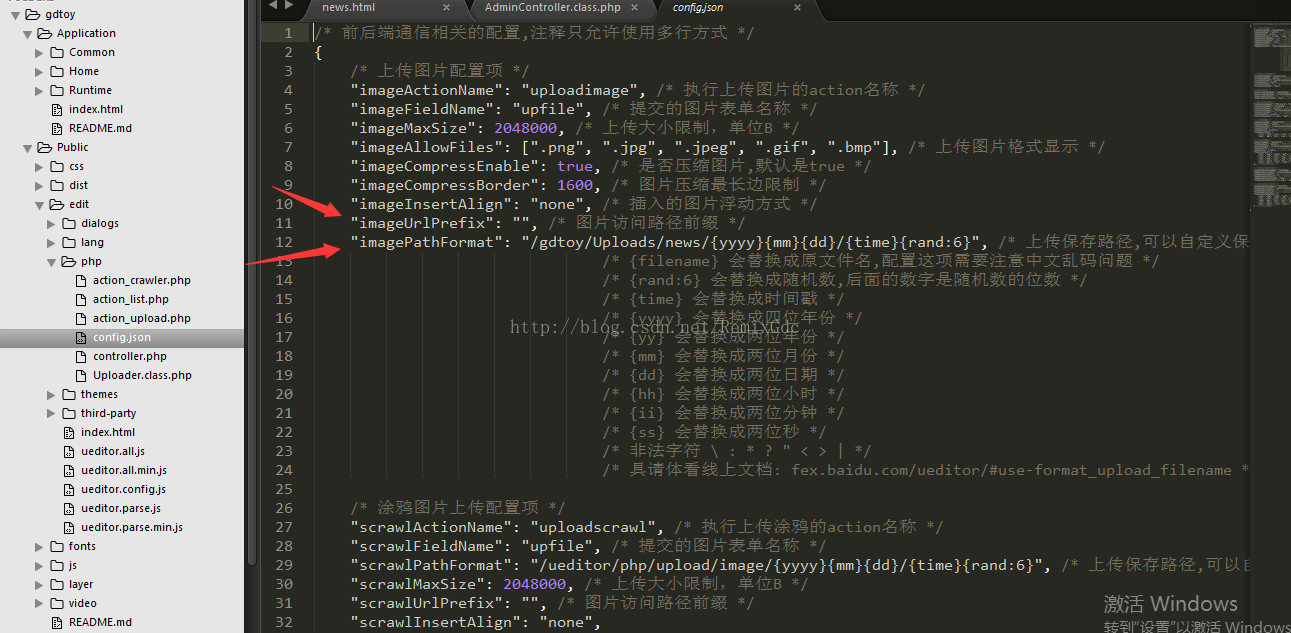
Task: Click the Application folder icon
Action: (44, 33)
